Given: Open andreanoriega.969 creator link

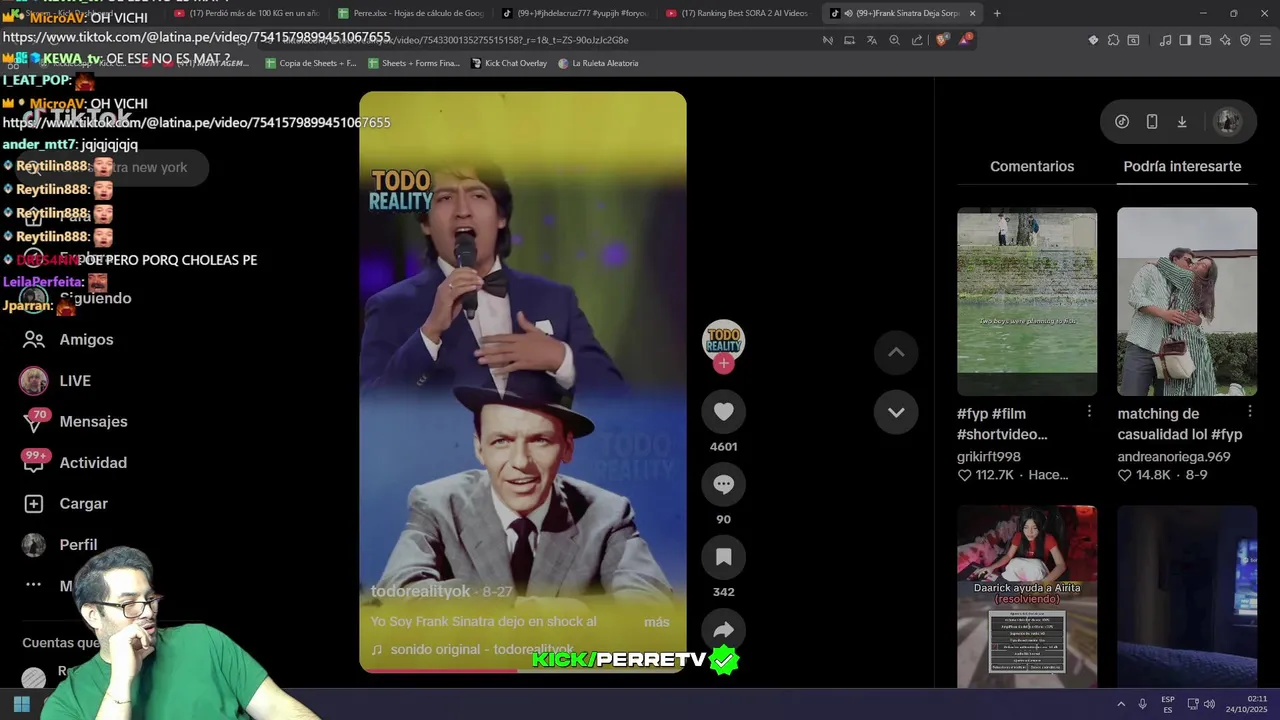Looking at the screenshot, I should click(1174, 457).
